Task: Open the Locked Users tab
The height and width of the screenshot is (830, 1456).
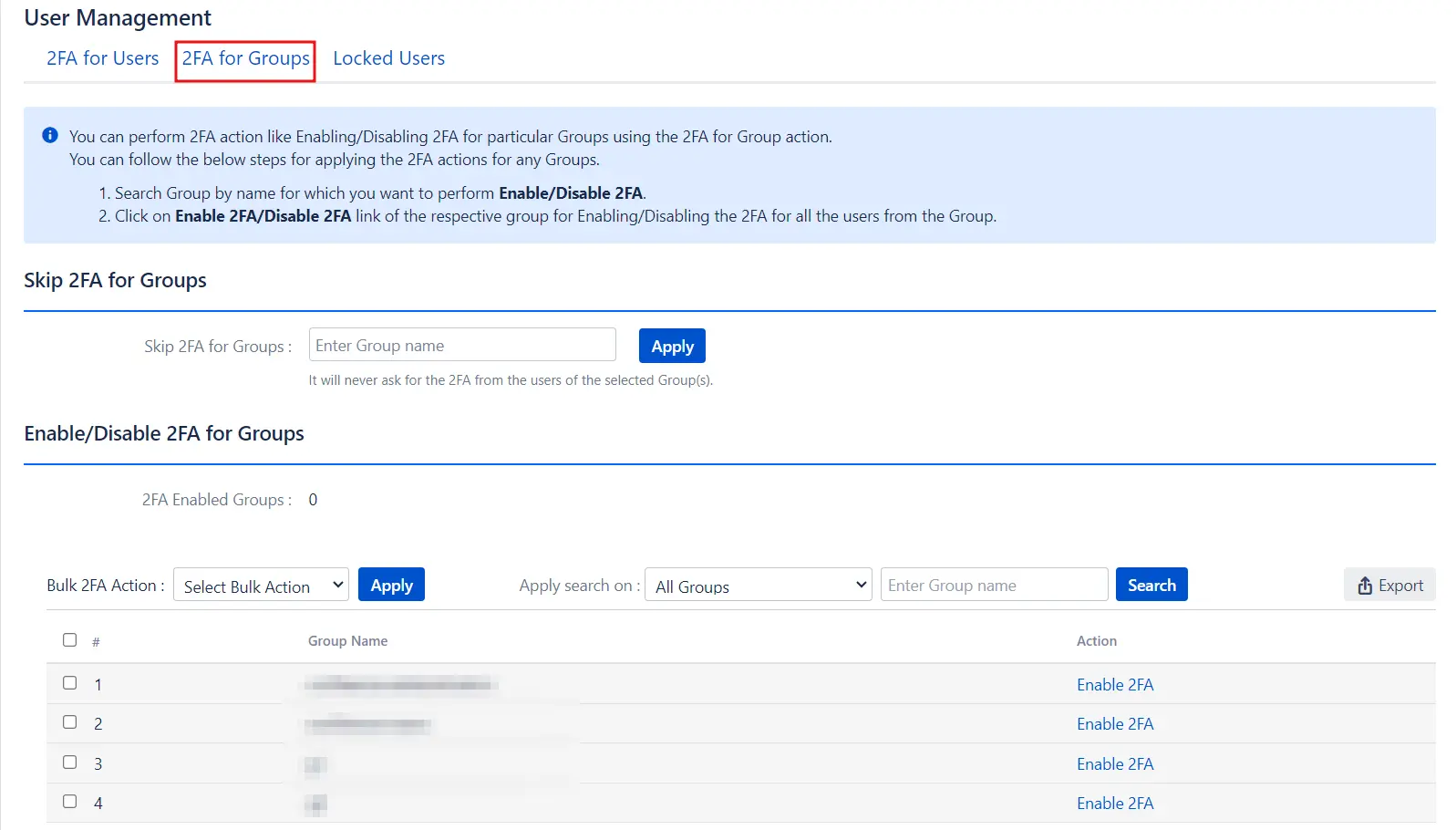Action: tap(388, 58)
